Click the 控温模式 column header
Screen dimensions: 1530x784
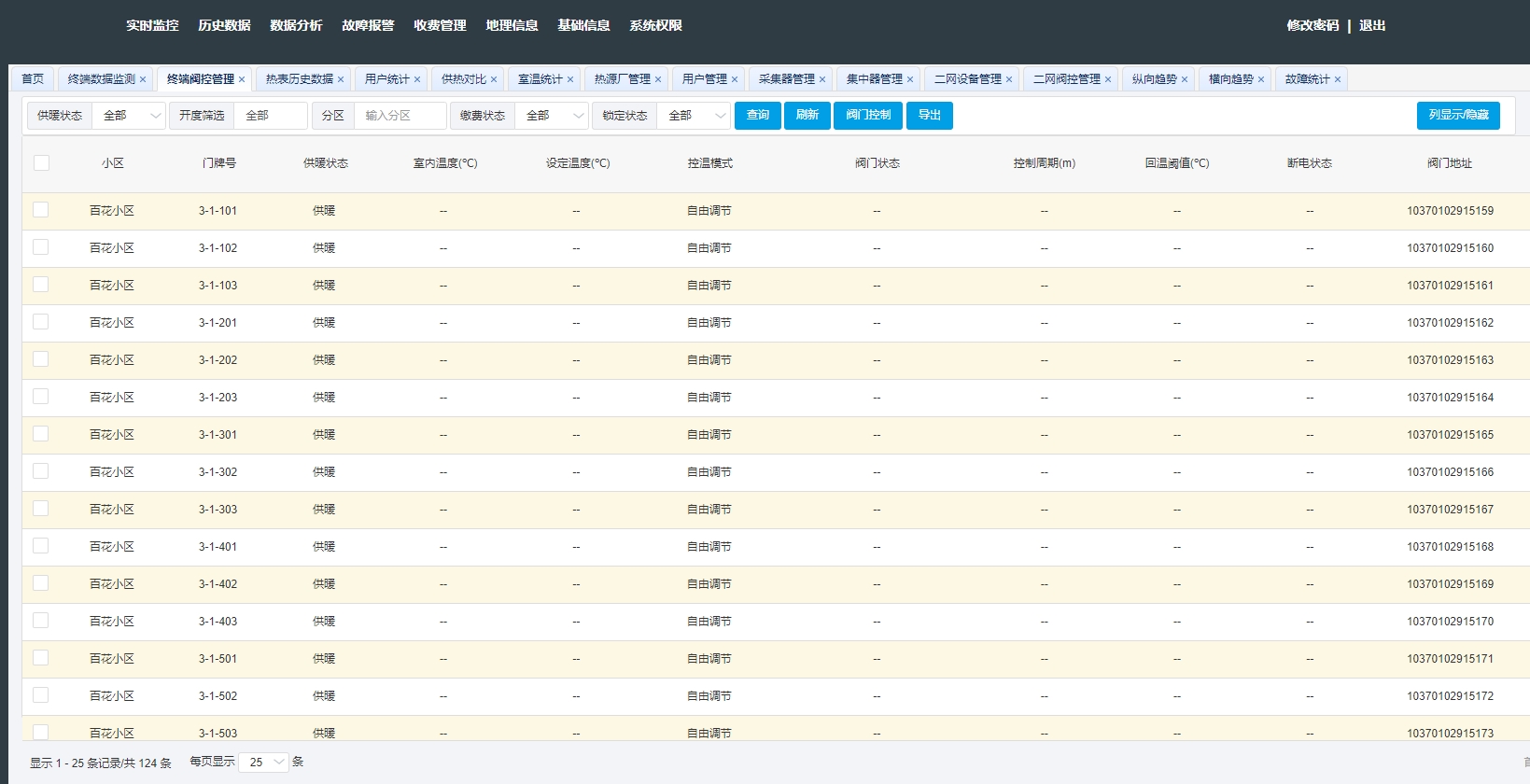coord(710,163)
